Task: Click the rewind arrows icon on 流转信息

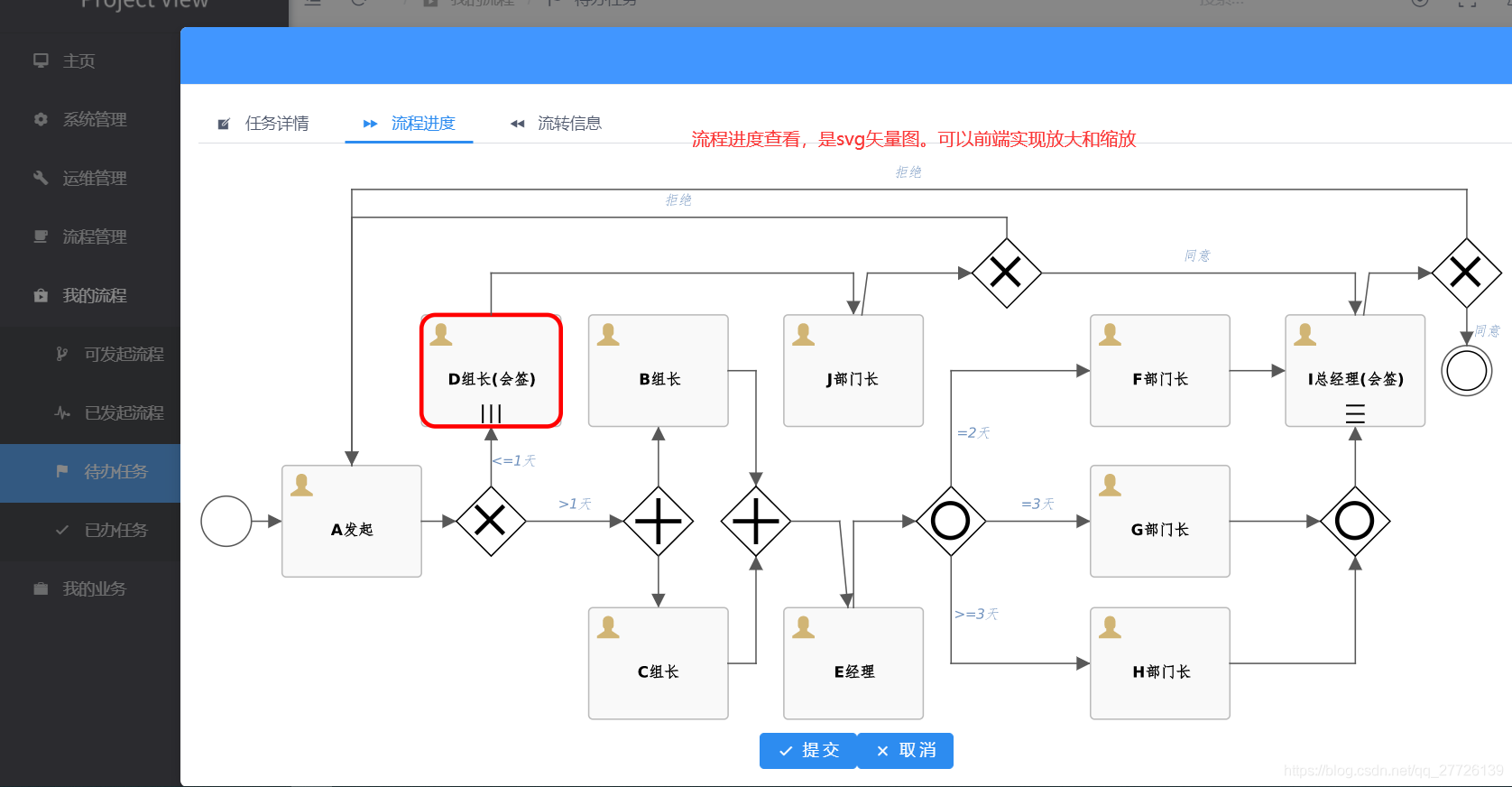Action: 517,124
